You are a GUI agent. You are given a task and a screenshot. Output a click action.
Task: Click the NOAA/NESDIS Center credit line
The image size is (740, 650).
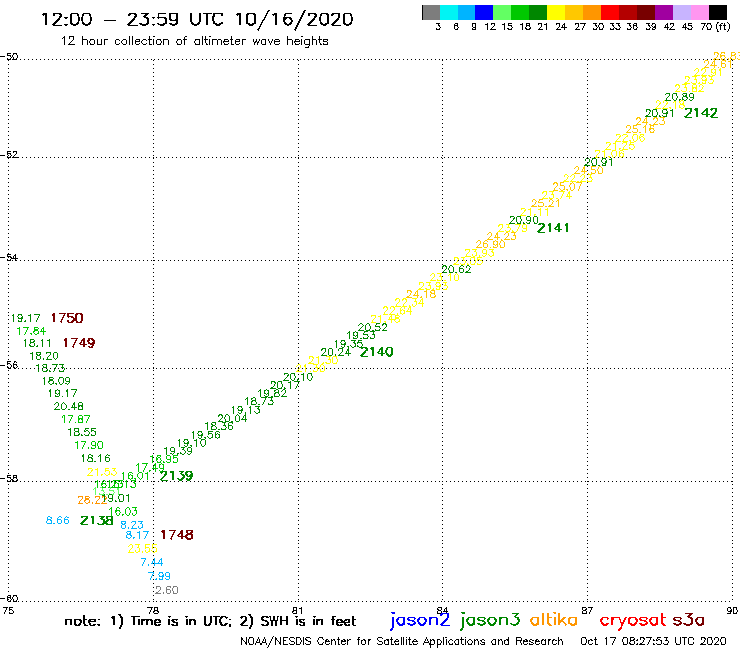pyautogui.click(x=402, y=642)
